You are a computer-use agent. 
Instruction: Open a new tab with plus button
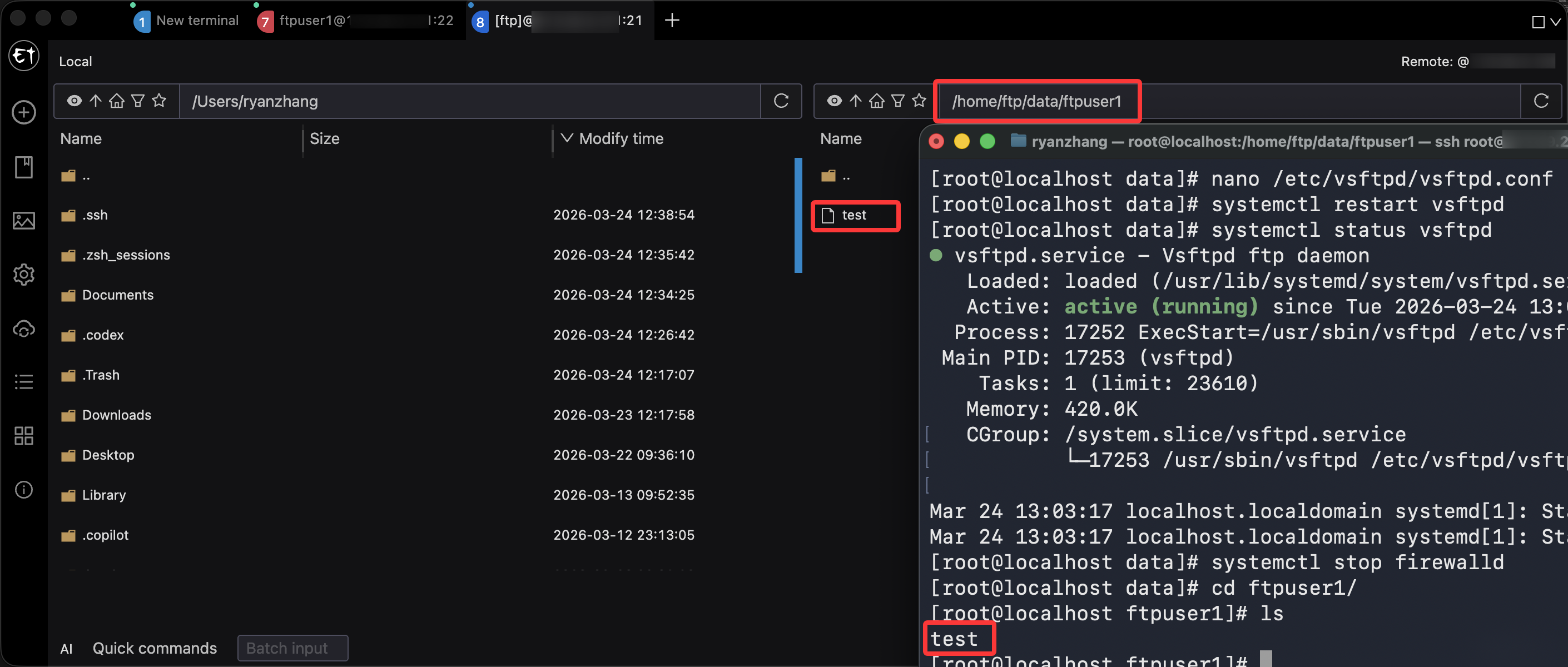[x=672, y=21]
